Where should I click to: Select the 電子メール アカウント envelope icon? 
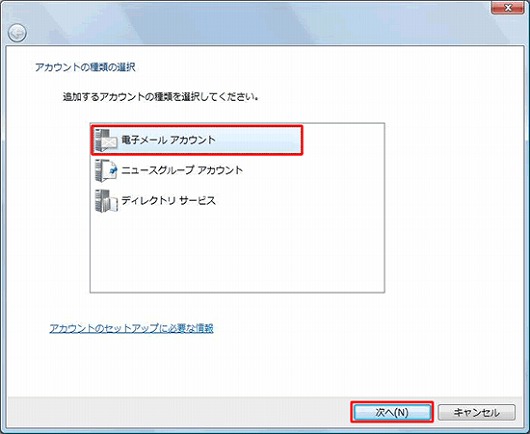click(x=106, y=140)
